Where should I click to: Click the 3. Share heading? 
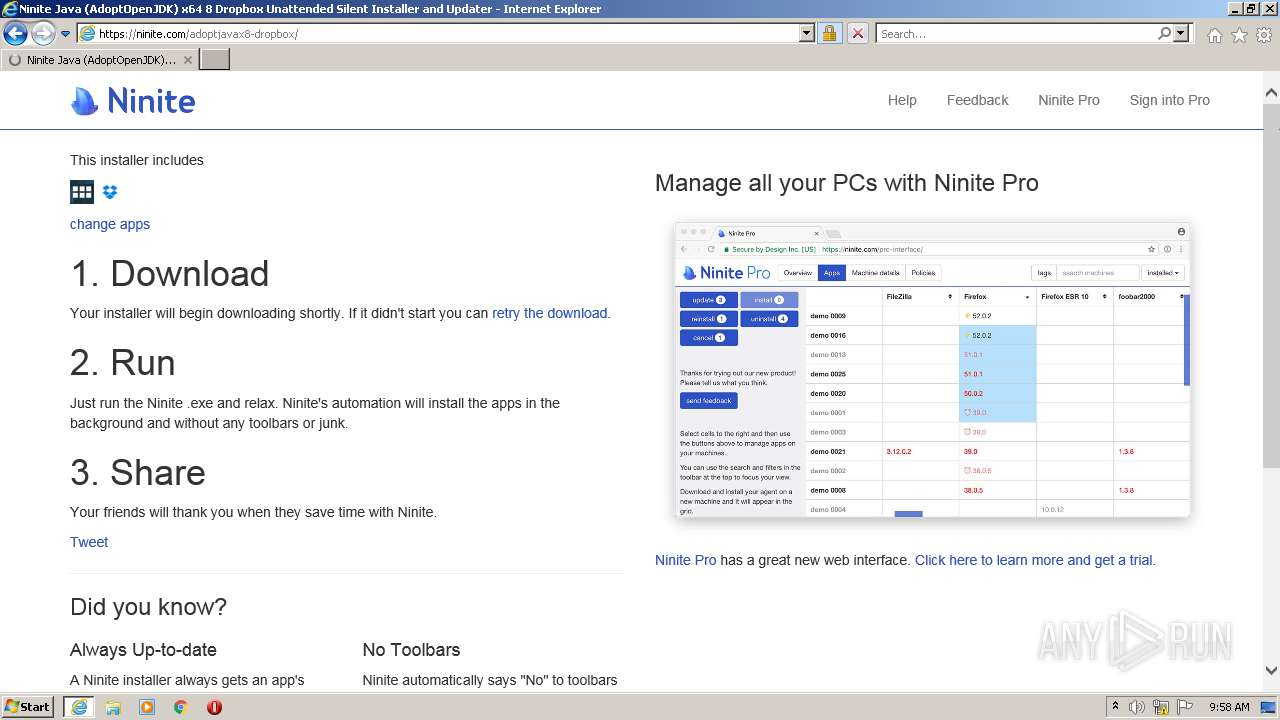click(x=138, y=472)
